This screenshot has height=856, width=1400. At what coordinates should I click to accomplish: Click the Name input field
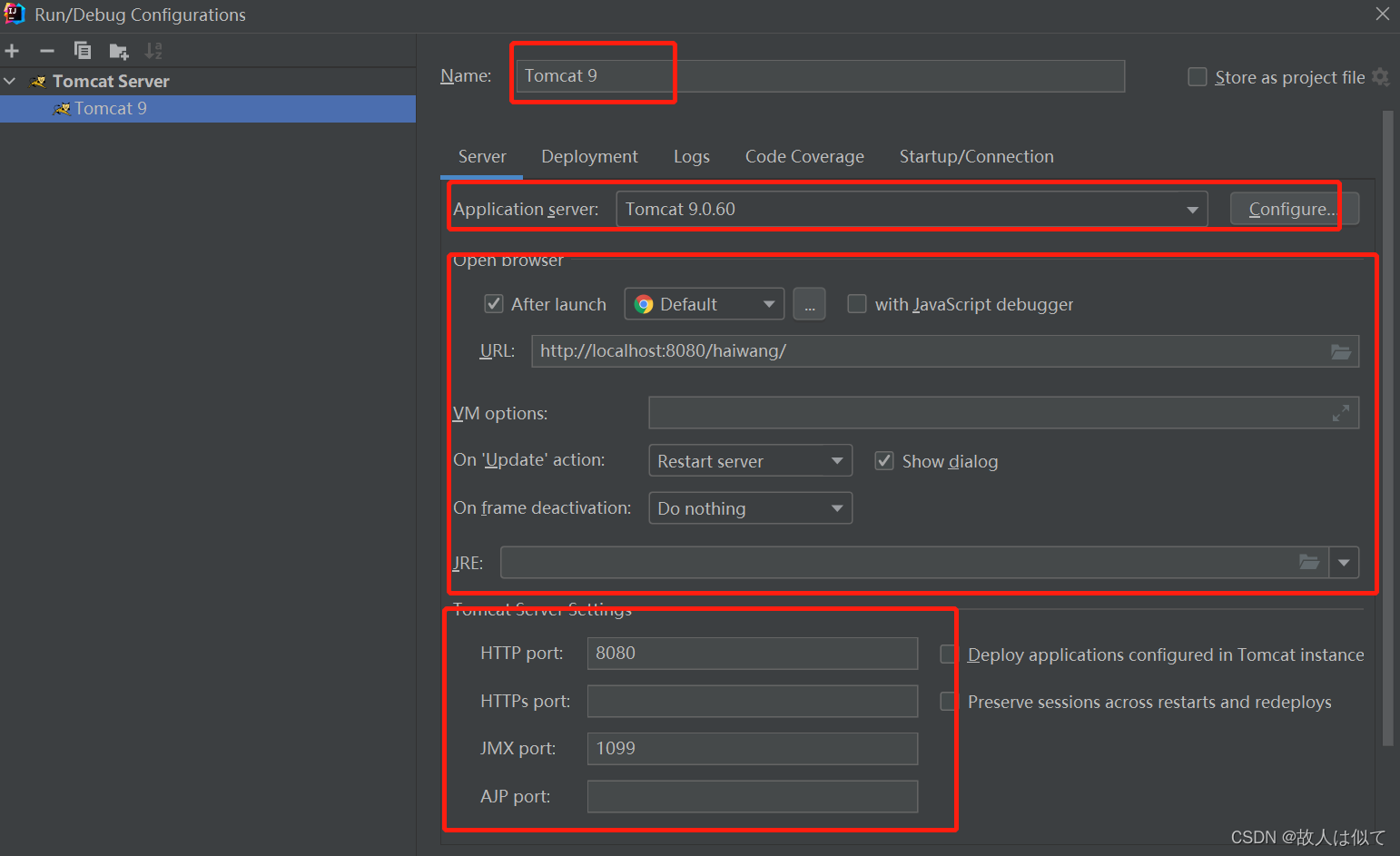tap(820, 76)
